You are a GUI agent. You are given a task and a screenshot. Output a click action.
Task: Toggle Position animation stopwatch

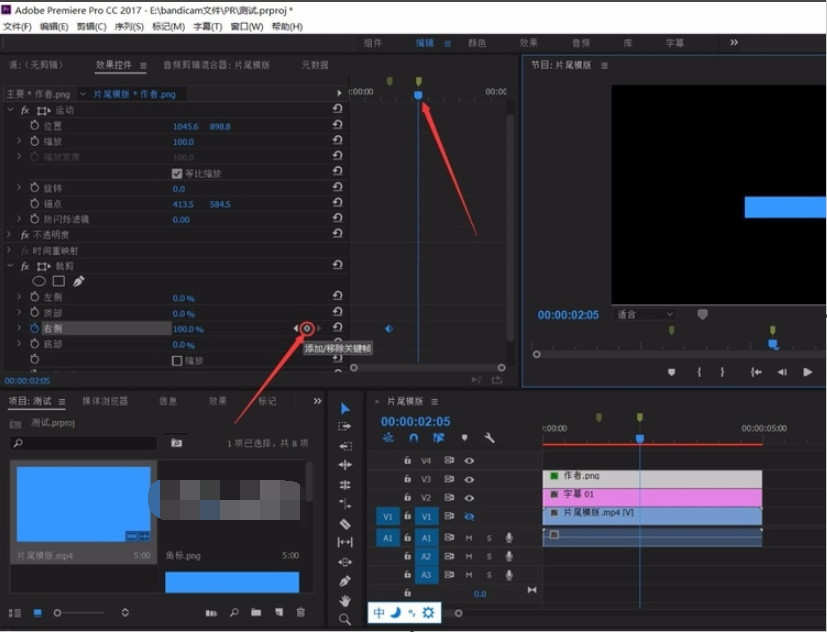pyautogui.click(x=35, y=126)
